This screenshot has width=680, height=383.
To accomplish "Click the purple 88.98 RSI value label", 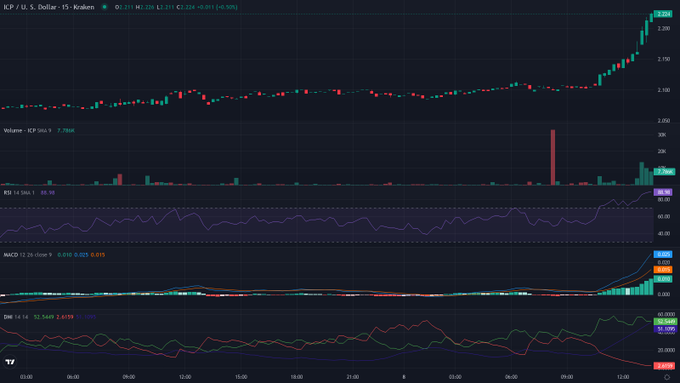I will (x=663, y=192).
